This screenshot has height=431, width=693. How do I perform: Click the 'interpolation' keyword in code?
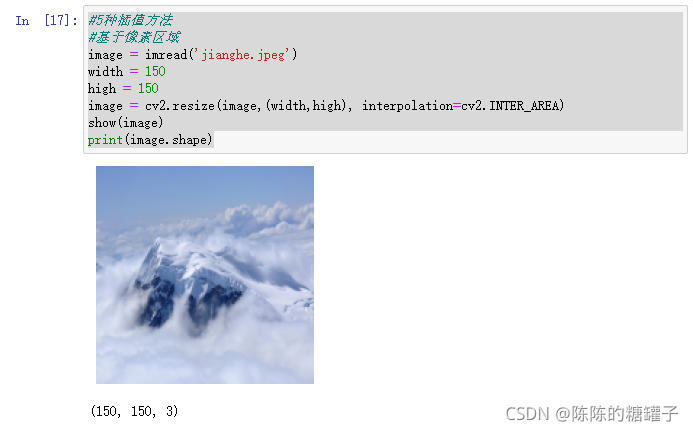pos(407,106)
